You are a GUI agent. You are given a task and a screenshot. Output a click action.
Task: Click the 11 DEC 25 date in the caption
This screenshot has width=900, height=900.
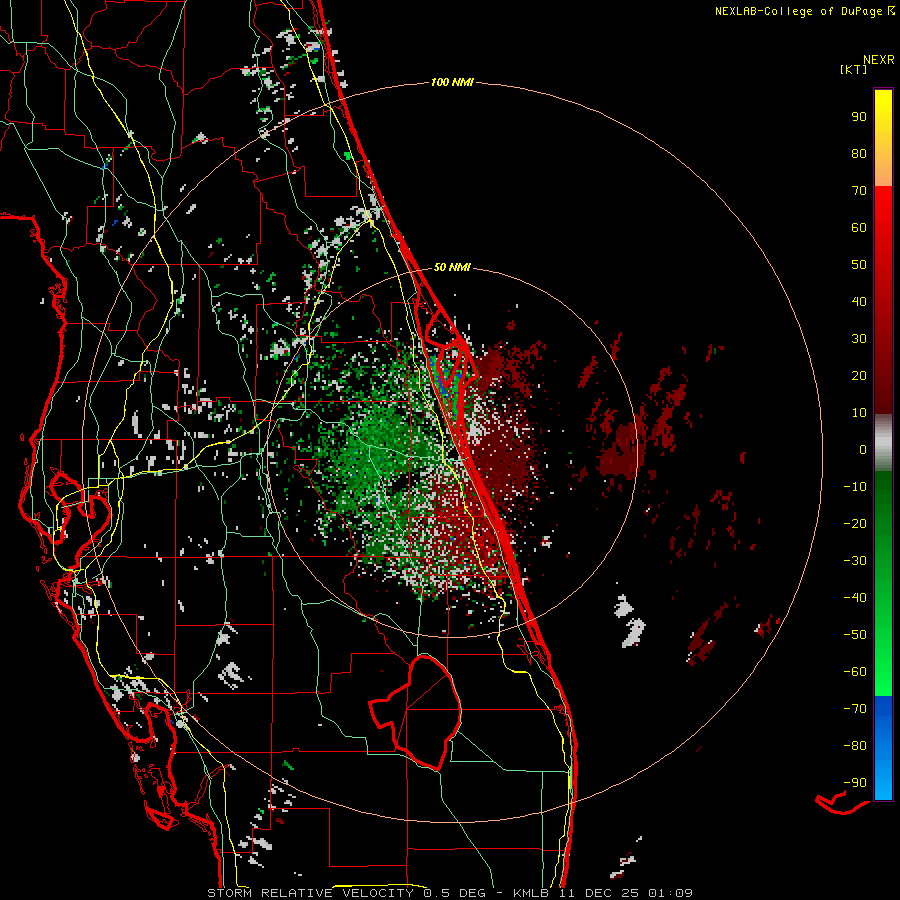coord(598,893)
